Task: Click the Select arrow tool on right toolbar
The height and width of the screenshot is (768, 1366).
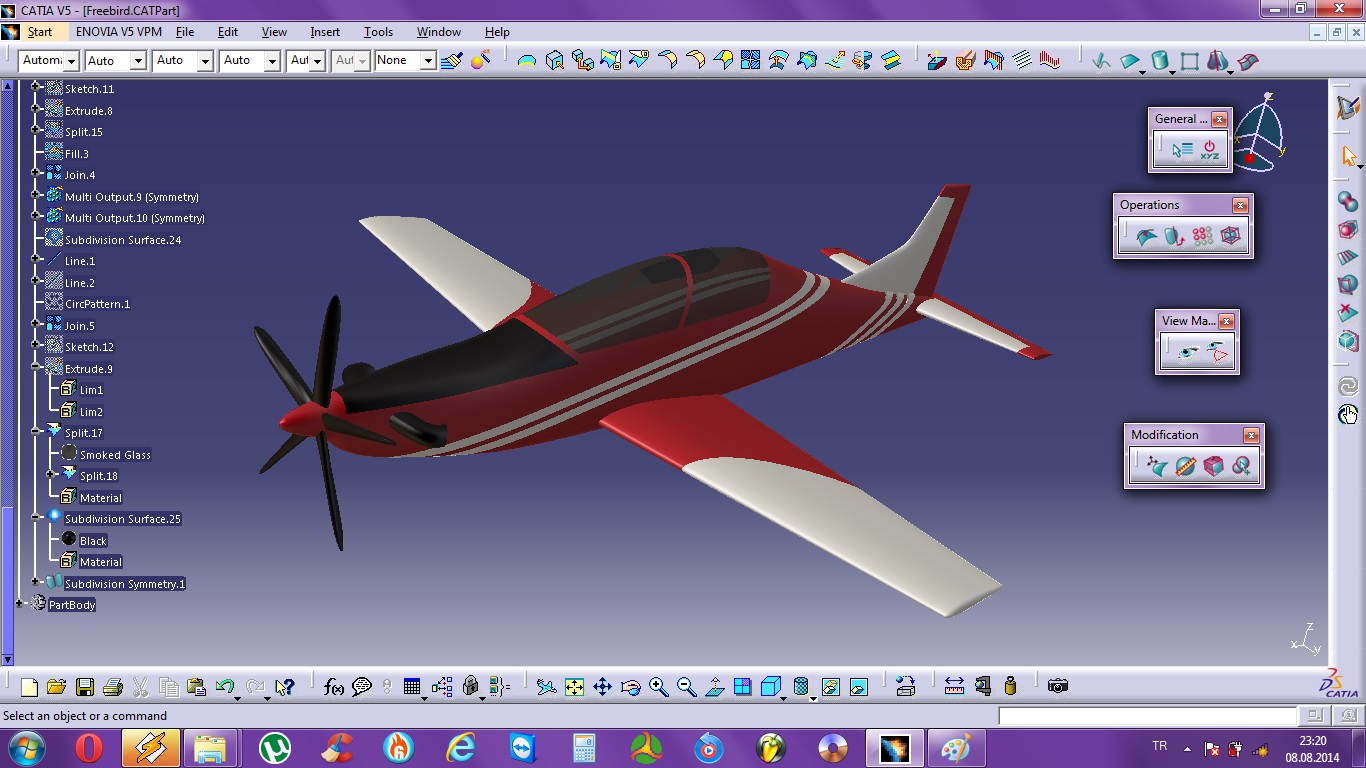Action: click(x=1349, y=156)
